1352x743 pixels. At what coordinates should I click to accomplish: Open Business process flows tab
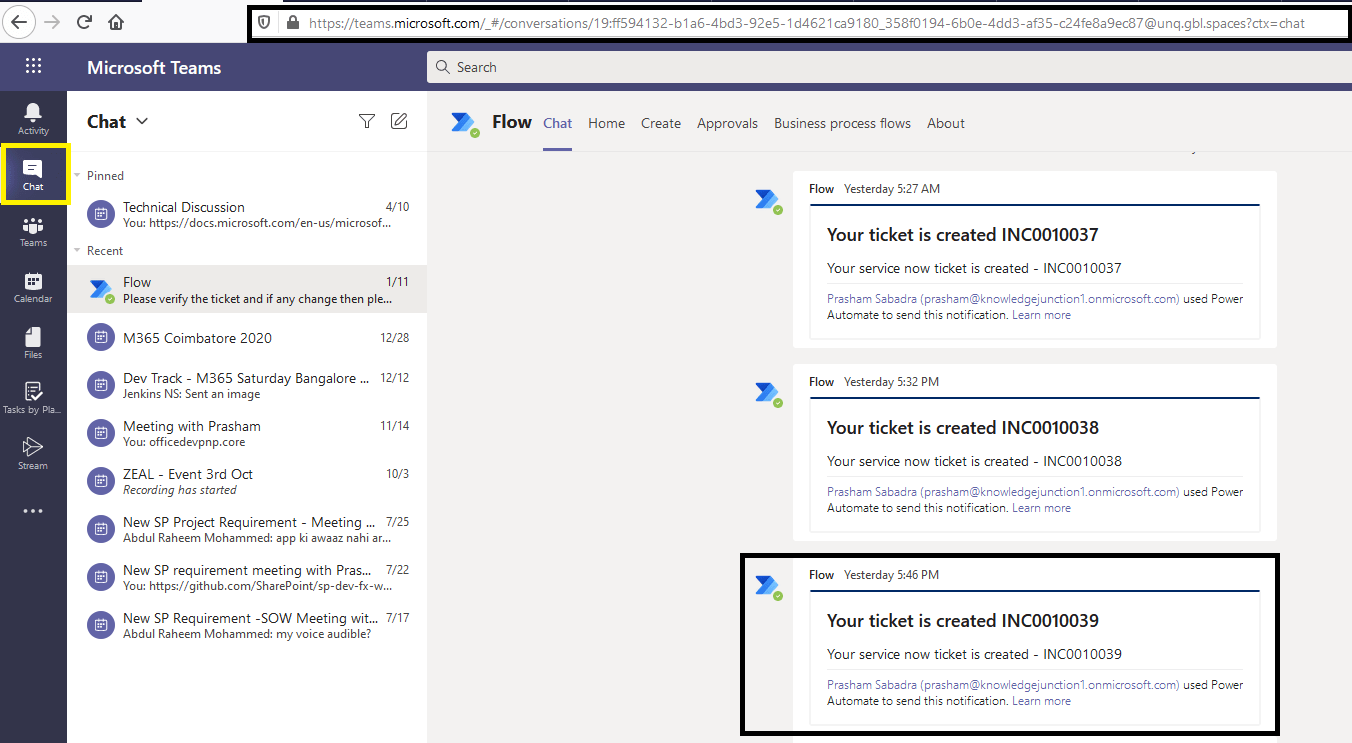tap(843, 123)
